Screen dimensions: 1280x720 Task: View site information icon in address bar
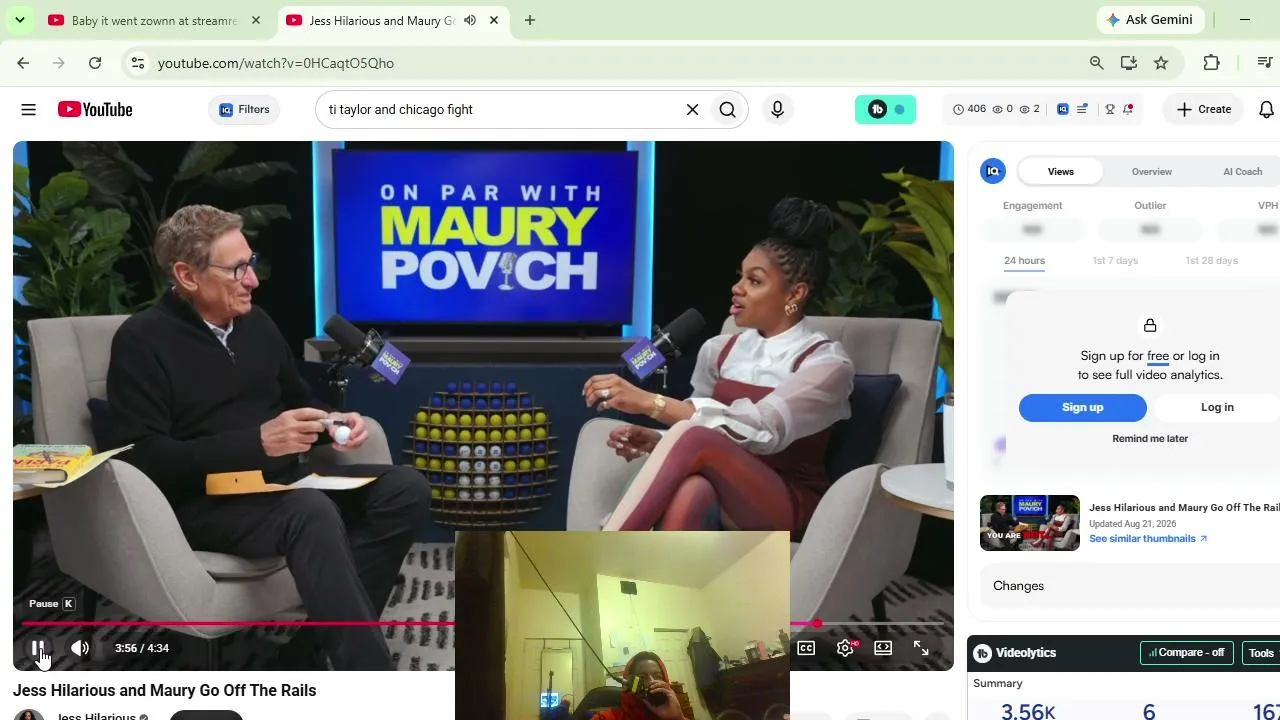pyautogui.click(x=138, y=63)
